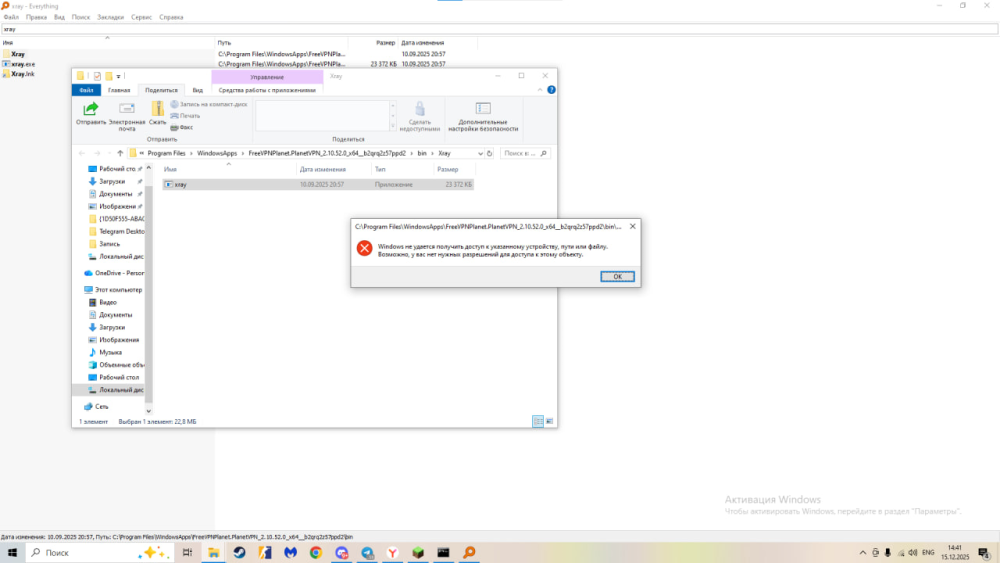Click New folder icon in quick access toolbar

[108, 76]
